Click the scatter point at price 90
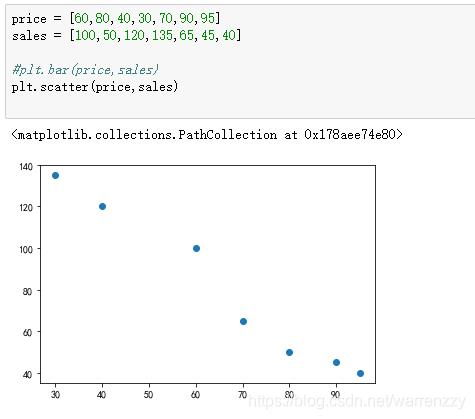Image resolution: width=475 pixels, height=419 pixels. pos(336,362)
